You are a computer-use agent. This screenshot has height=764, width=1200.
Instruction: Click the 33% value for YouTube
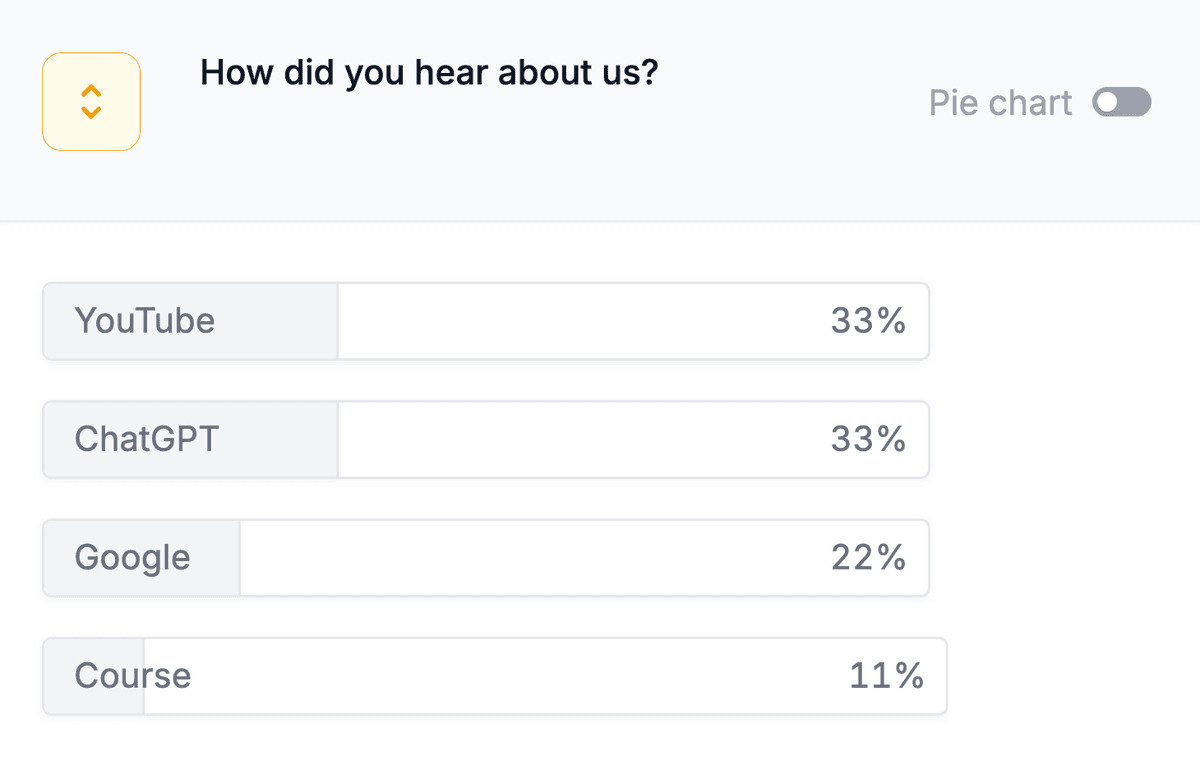868,321
